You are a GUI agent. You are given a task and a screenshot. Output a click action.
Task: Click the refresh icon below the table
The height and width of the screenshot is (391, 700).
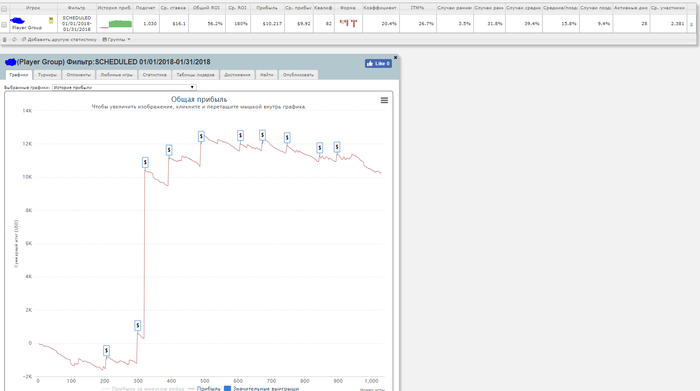[14, 40]
